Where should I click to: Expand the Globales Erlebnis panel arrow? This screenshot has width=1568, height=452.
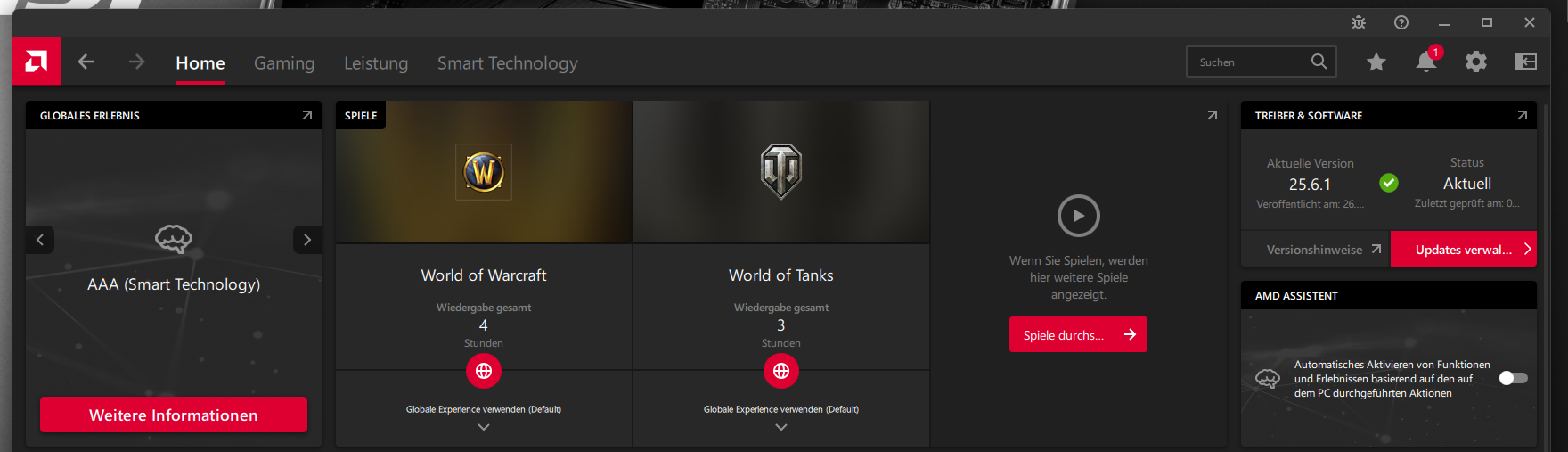point(307,115)
